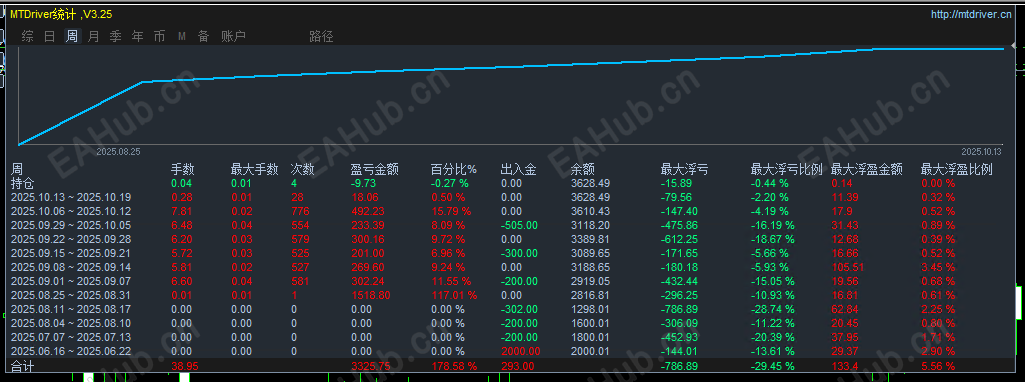
Task: Click the total profit value 3325.75
Action: pos(371,366)
